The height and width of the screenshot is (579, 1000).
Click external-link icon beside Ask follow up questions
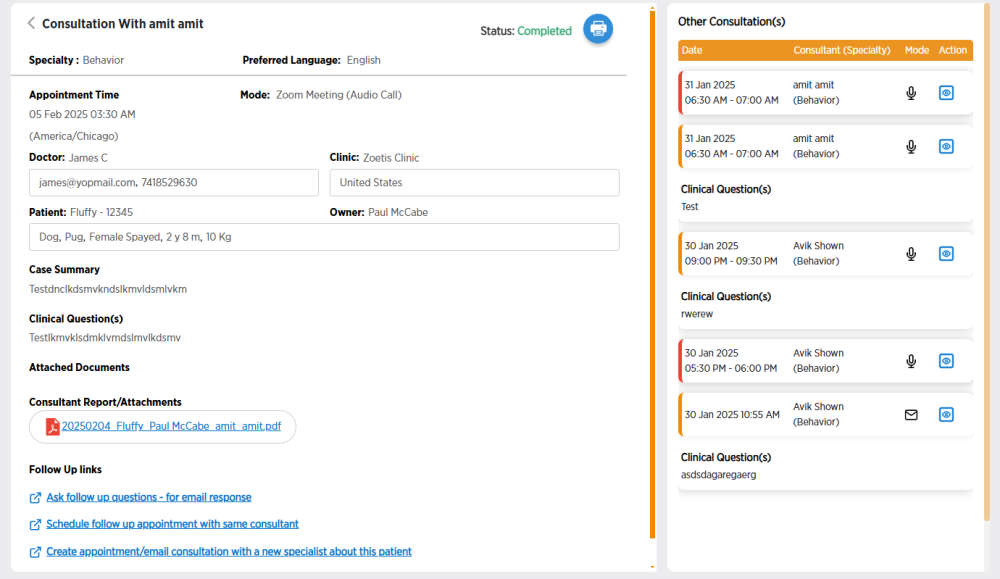point(36,497)
